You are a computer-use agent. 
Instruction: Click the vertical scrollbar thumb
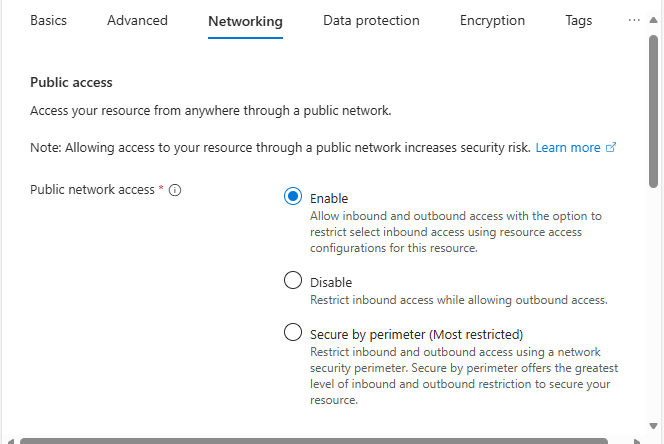(x=654, y=110)
